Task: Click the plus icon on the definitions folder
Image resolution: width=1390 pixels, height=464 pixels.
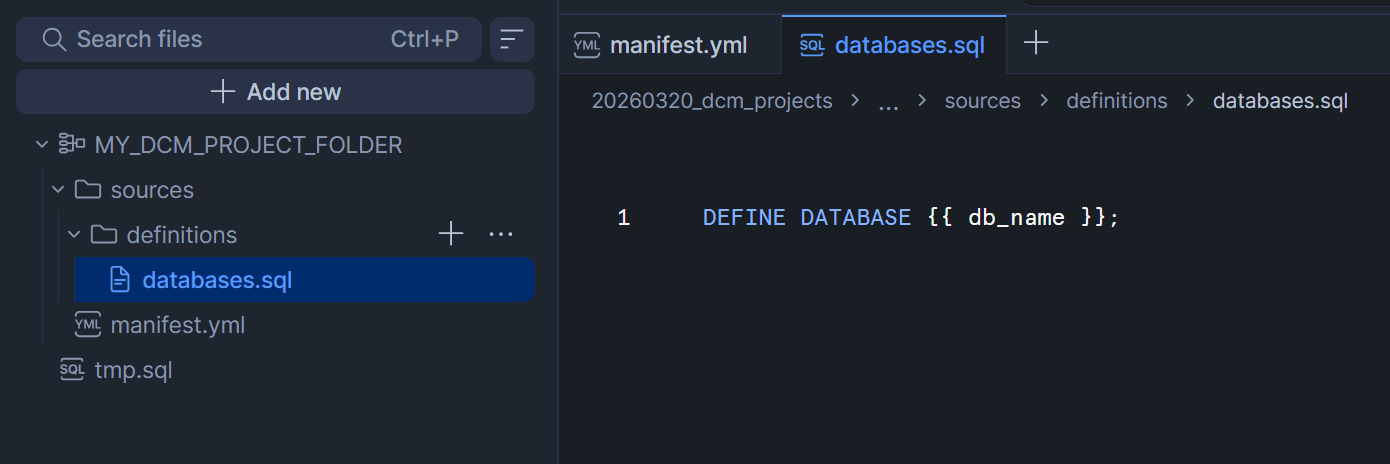Action: coord(451,234)
